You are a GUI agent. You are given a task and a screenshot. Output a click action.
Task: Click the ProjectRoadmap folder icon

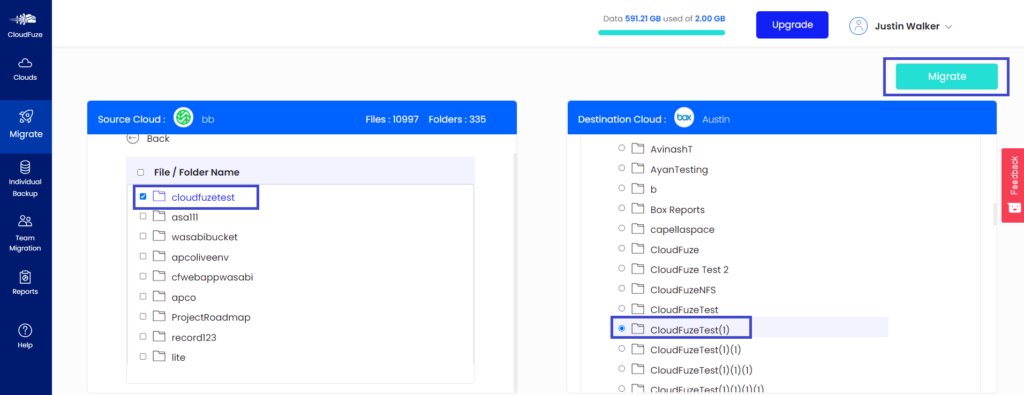159,317
